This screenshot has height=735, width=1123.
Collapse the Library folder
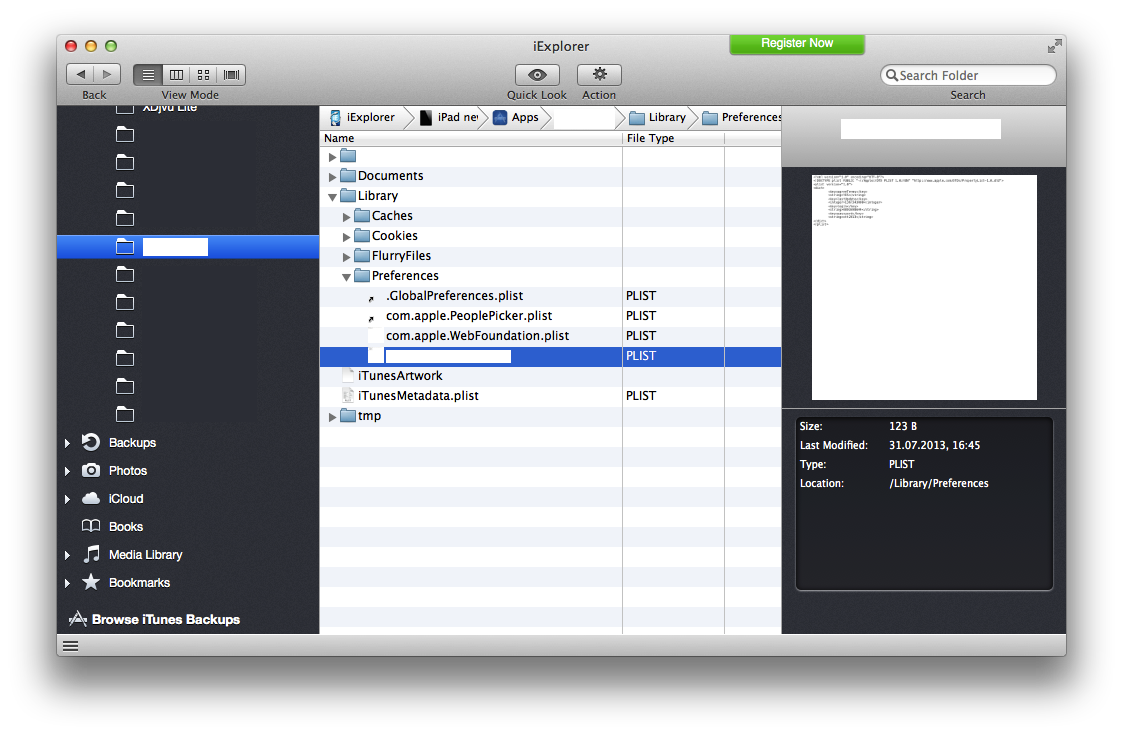point(332,196)
